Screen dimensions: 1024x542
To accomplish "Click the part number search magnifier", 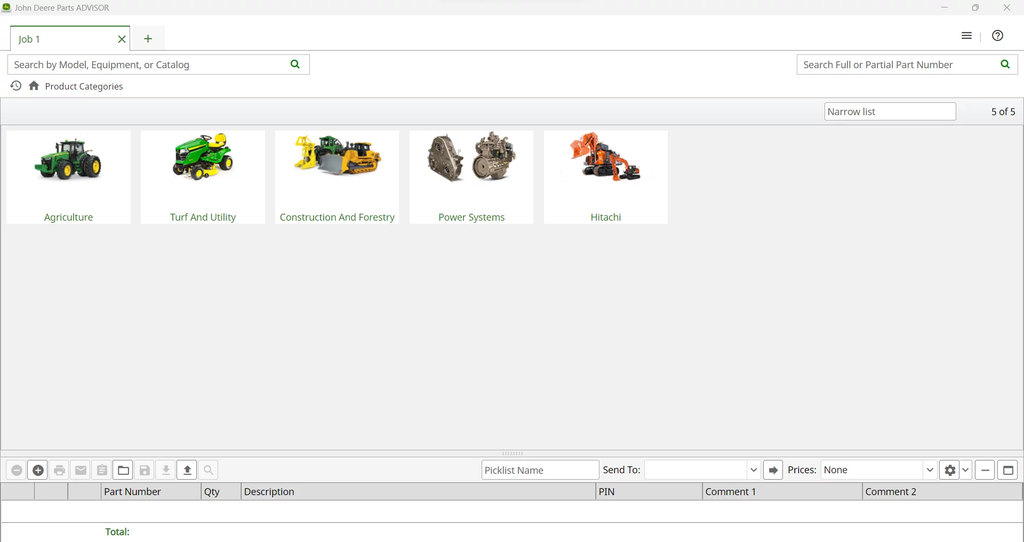I will pyautogui.click(x=1005, y=64).
